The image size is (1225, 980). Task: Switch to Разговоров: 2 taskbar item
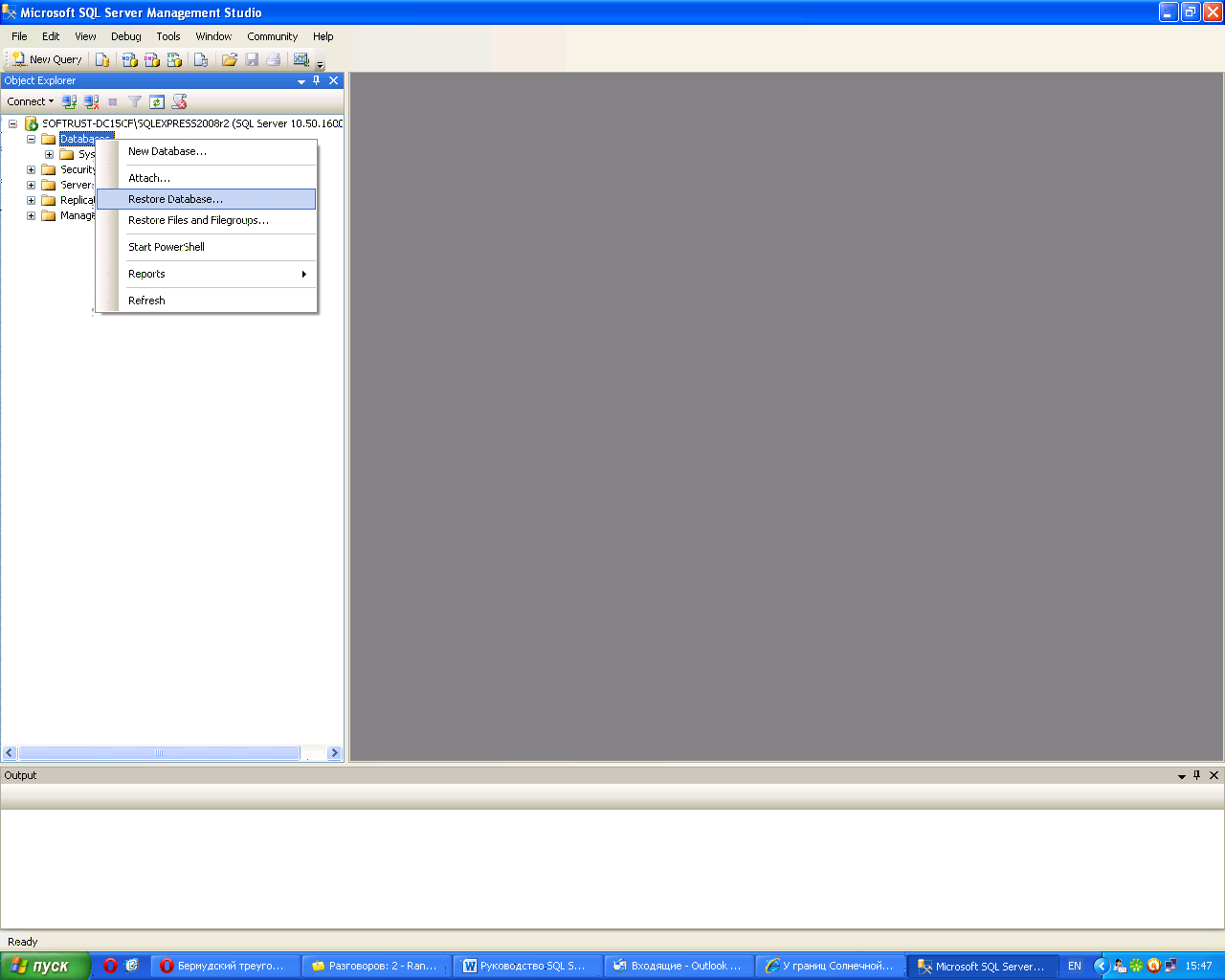pos(376,966)
